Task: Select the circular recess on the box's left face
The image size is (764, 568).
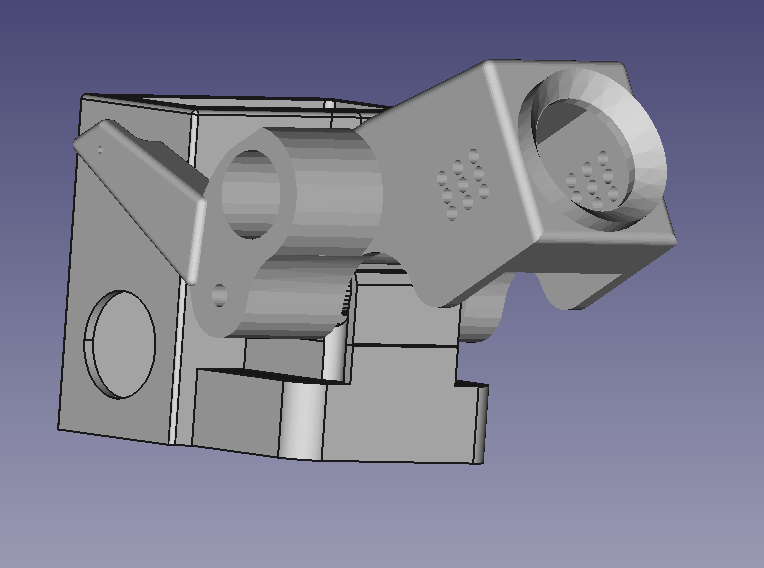Action: [121, 345]
